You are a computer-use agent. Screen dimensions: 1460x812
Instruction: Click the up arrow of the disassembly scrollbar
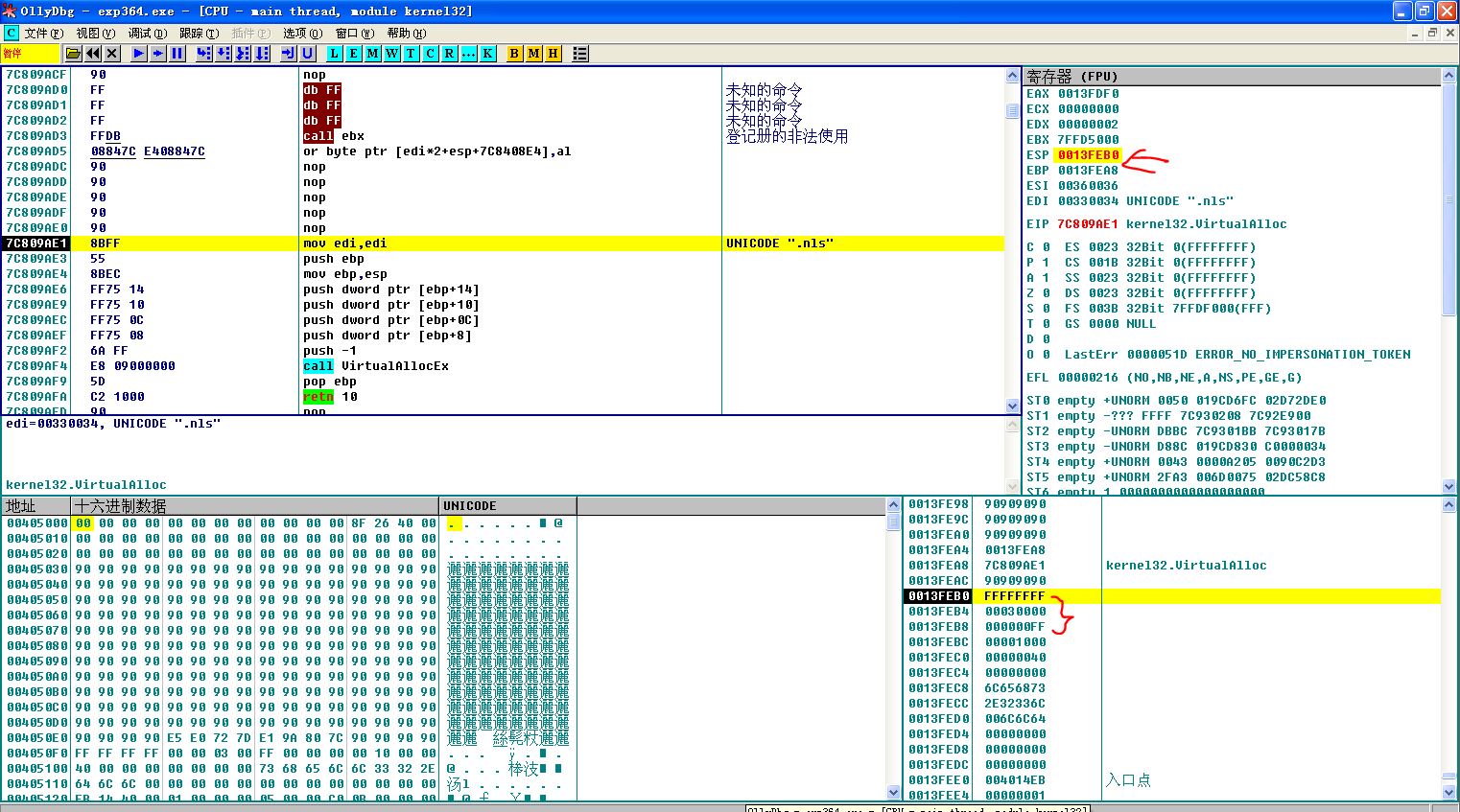[1012, 75]
